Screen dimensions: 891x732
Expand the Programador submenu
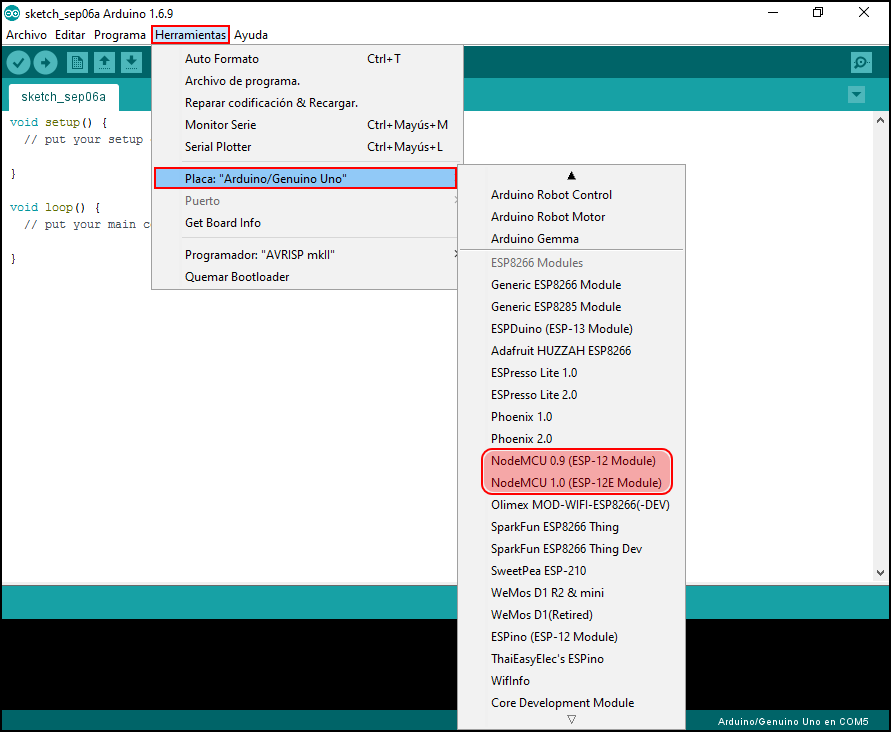(x=305, y=255)
